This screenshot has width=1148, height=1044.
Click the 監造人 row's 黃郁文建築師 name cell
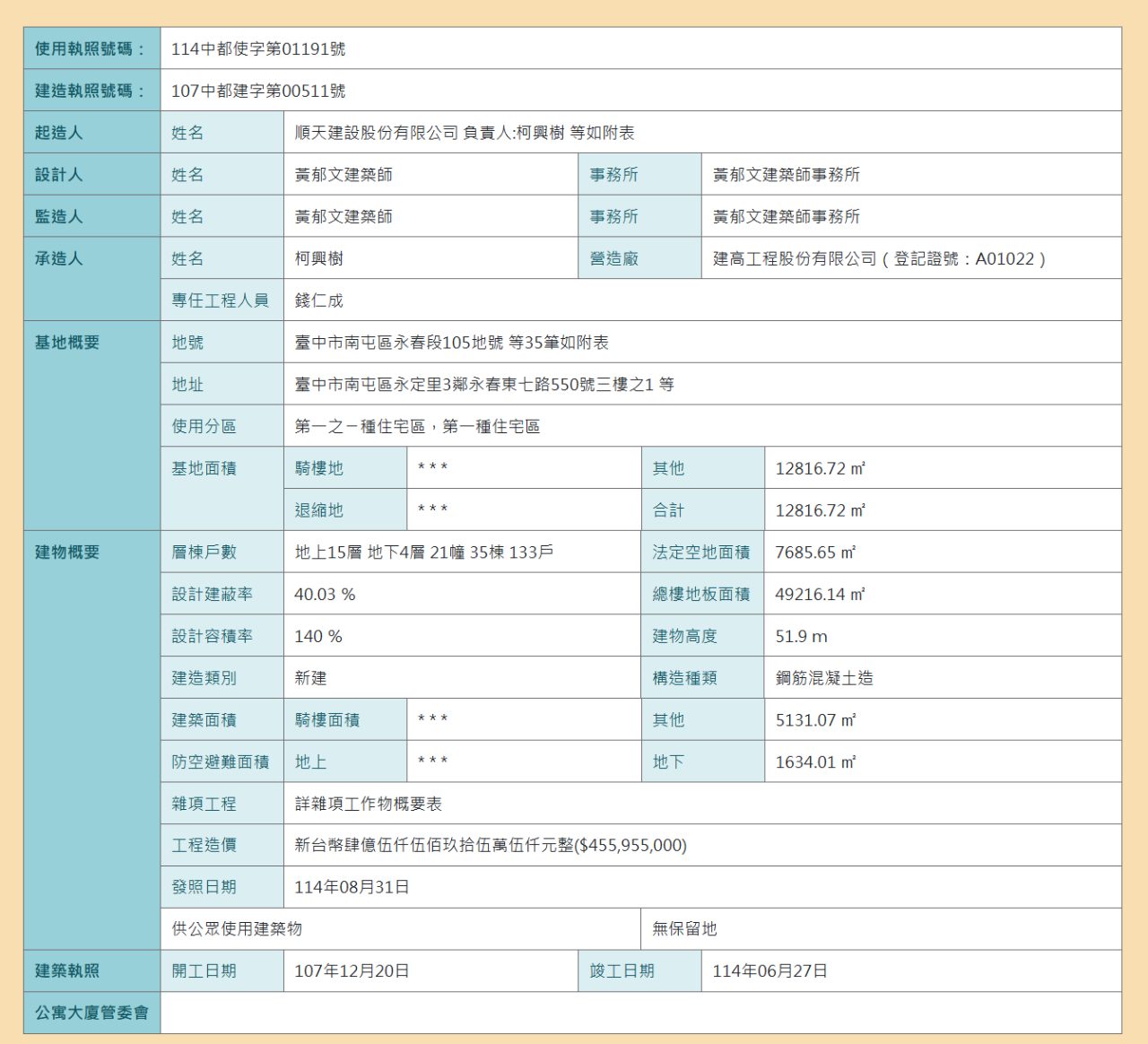pyautogui.click(x=344, y=217)
